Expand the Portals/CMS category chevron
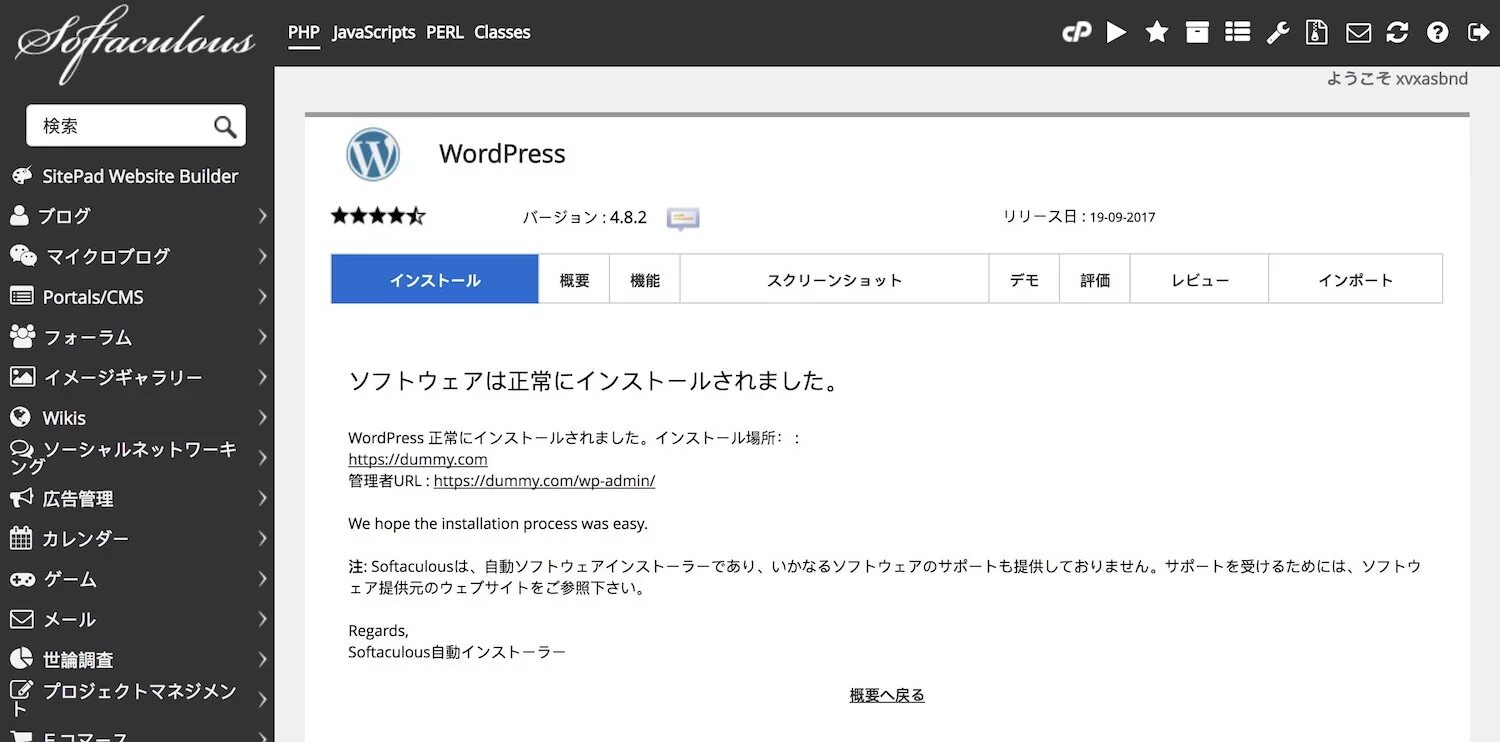 262,296
